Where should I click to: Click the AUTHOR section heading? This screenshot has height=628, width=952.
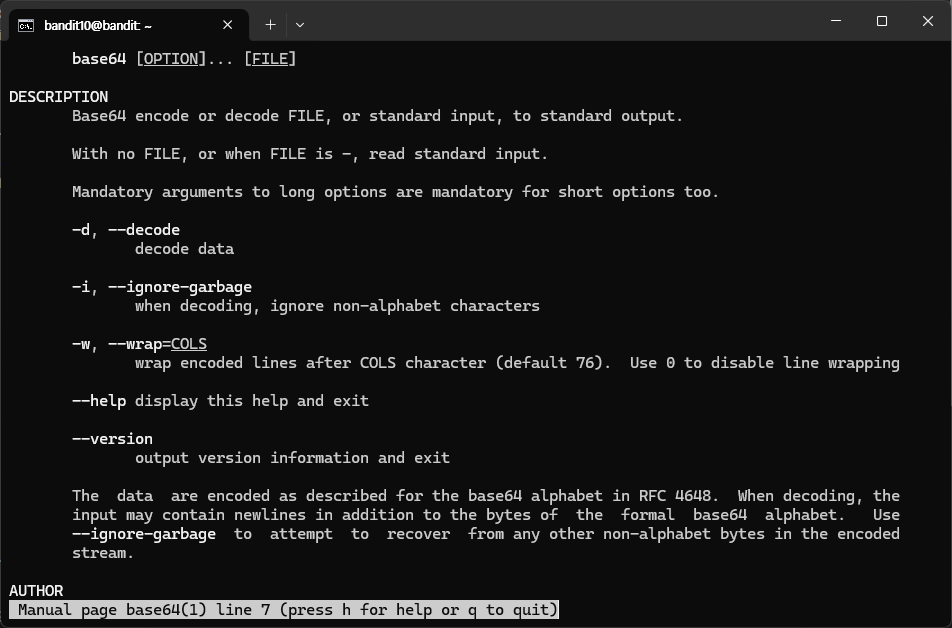(x=36, y=590)
